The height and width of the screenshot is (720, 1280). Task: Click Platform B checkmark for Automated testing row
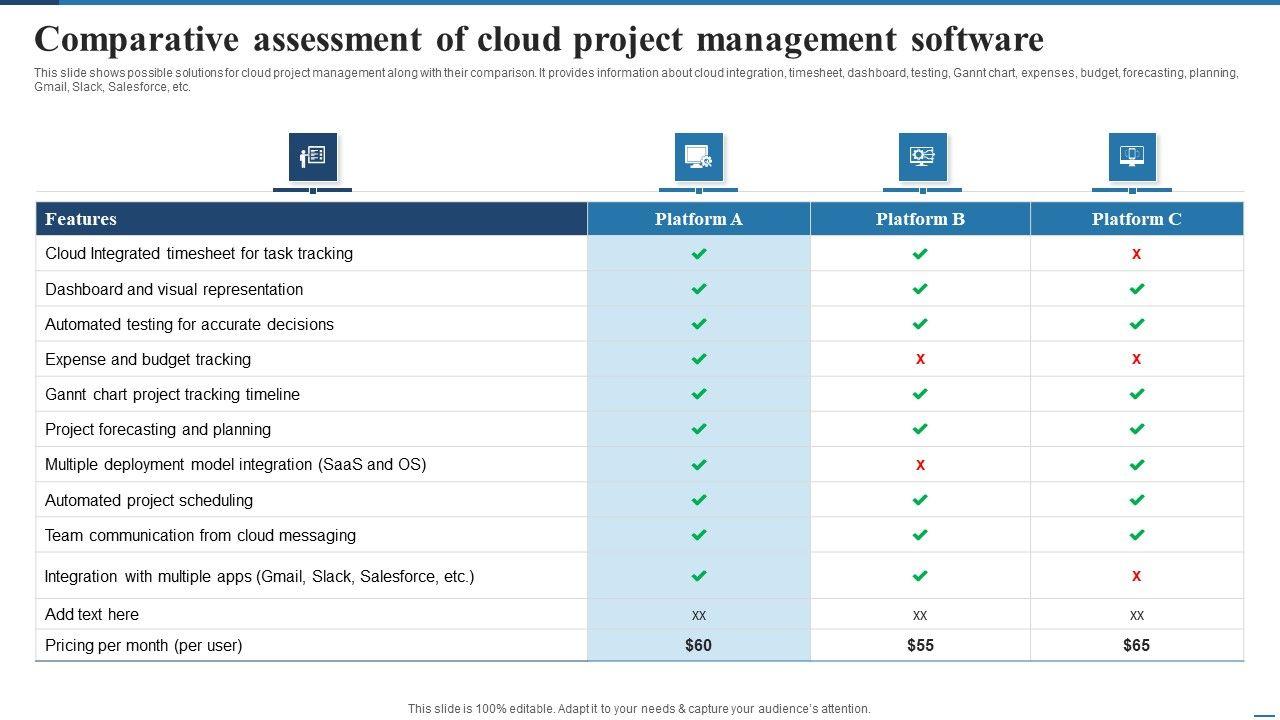[920, 324]
